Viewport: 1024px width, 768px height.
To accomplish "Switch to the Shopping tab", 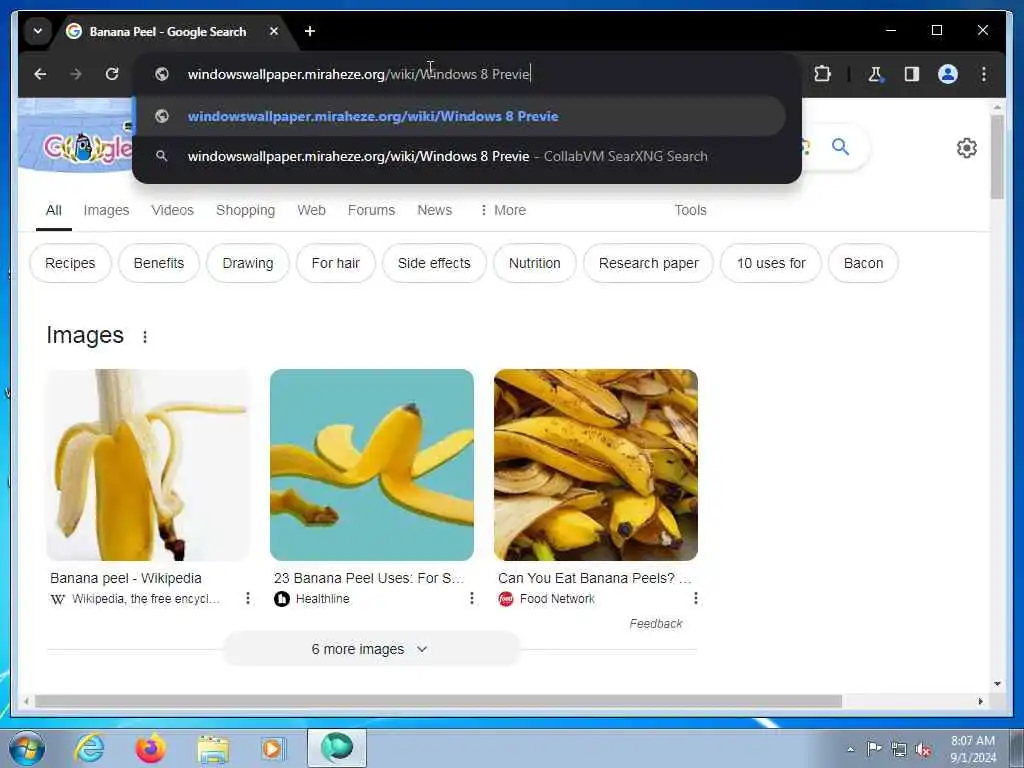I will 246,210.
